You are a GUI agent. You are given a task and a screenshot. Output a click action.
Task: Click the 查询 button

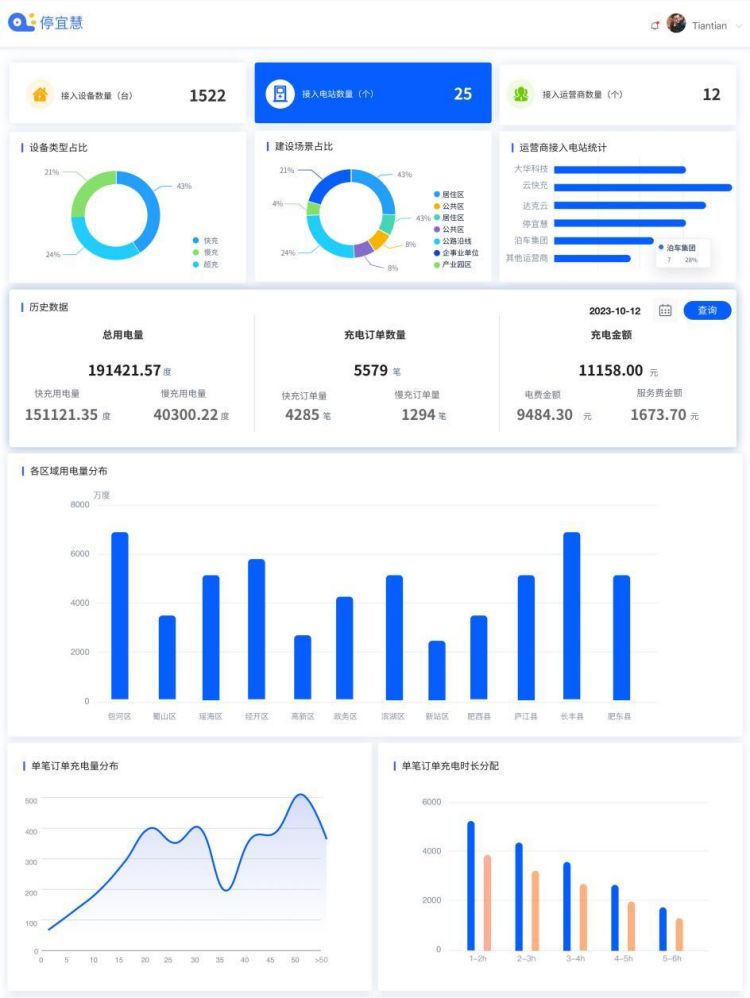pos(707,311)
